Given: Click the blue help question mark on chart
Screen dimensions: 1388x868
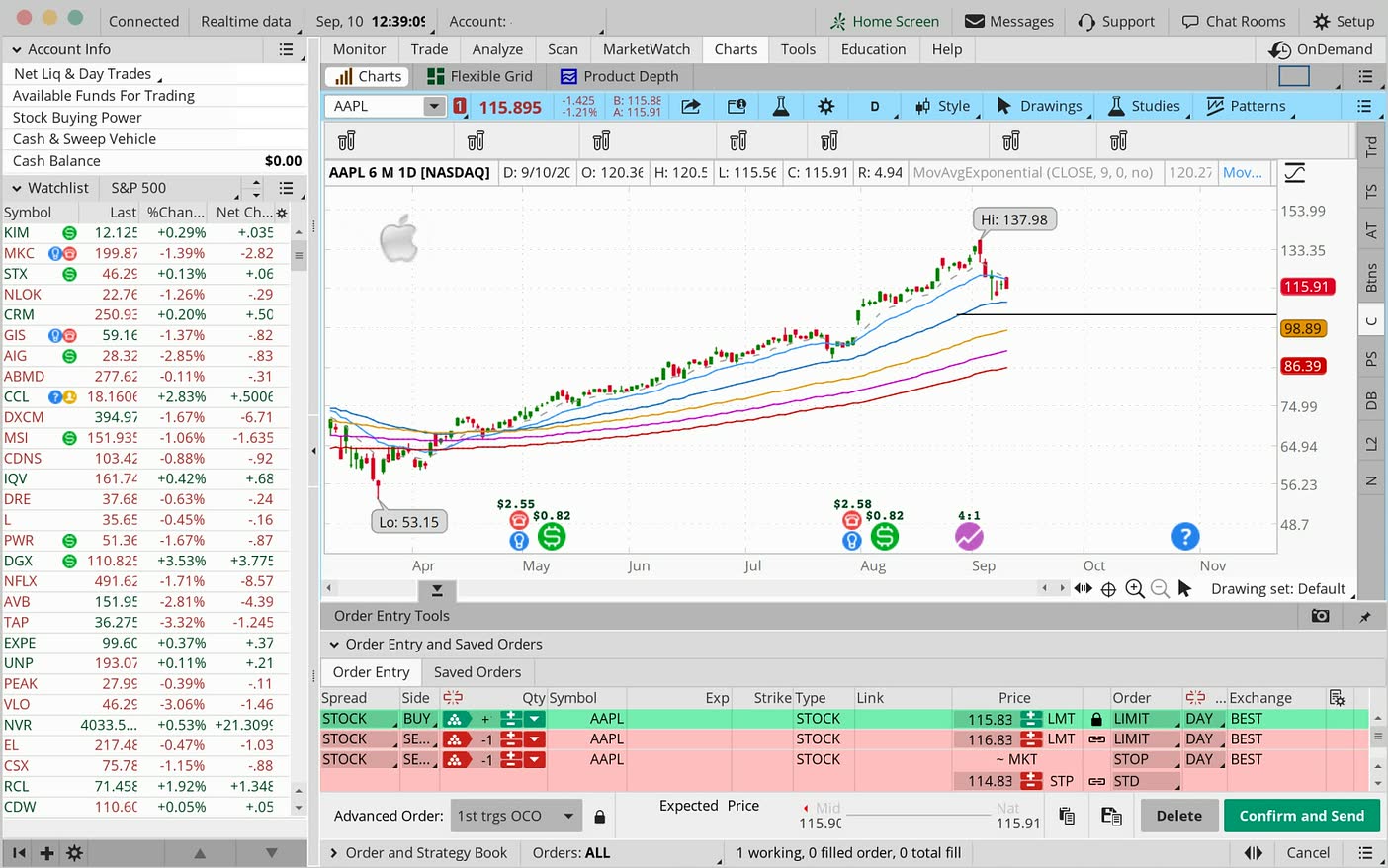Looking at the screenshot, I should point(1185,537).
